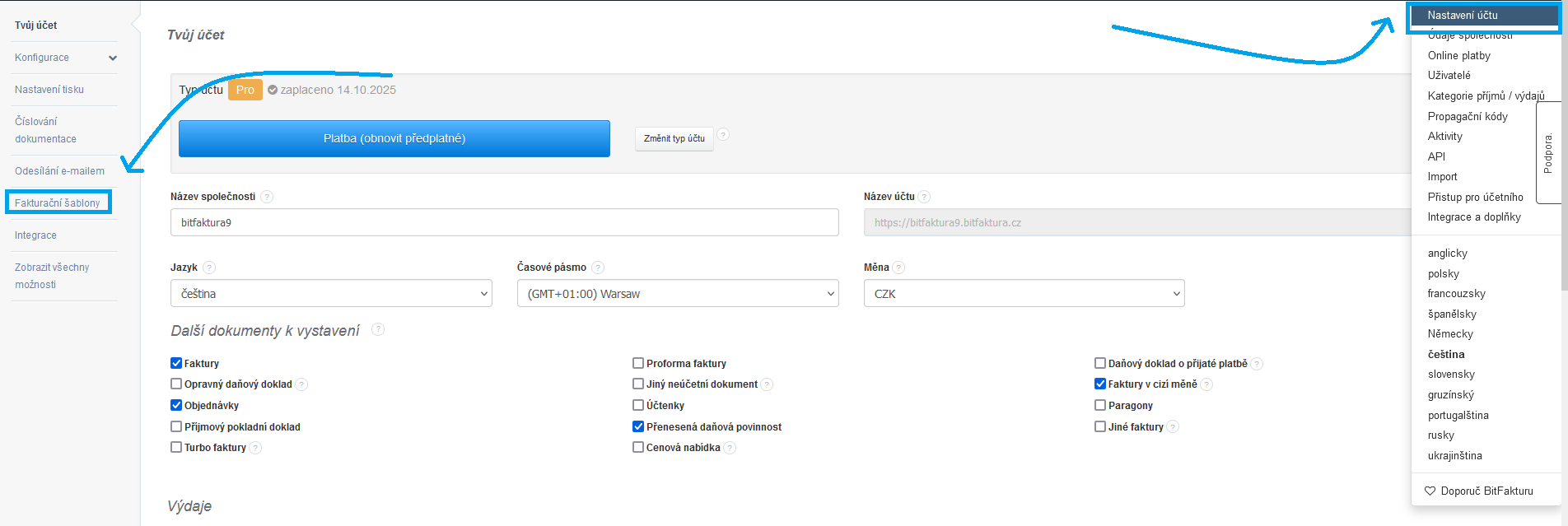Open the Jazyk language dropdown
The width and height of the screenshot is (1568, 526).
coord(331,294)
